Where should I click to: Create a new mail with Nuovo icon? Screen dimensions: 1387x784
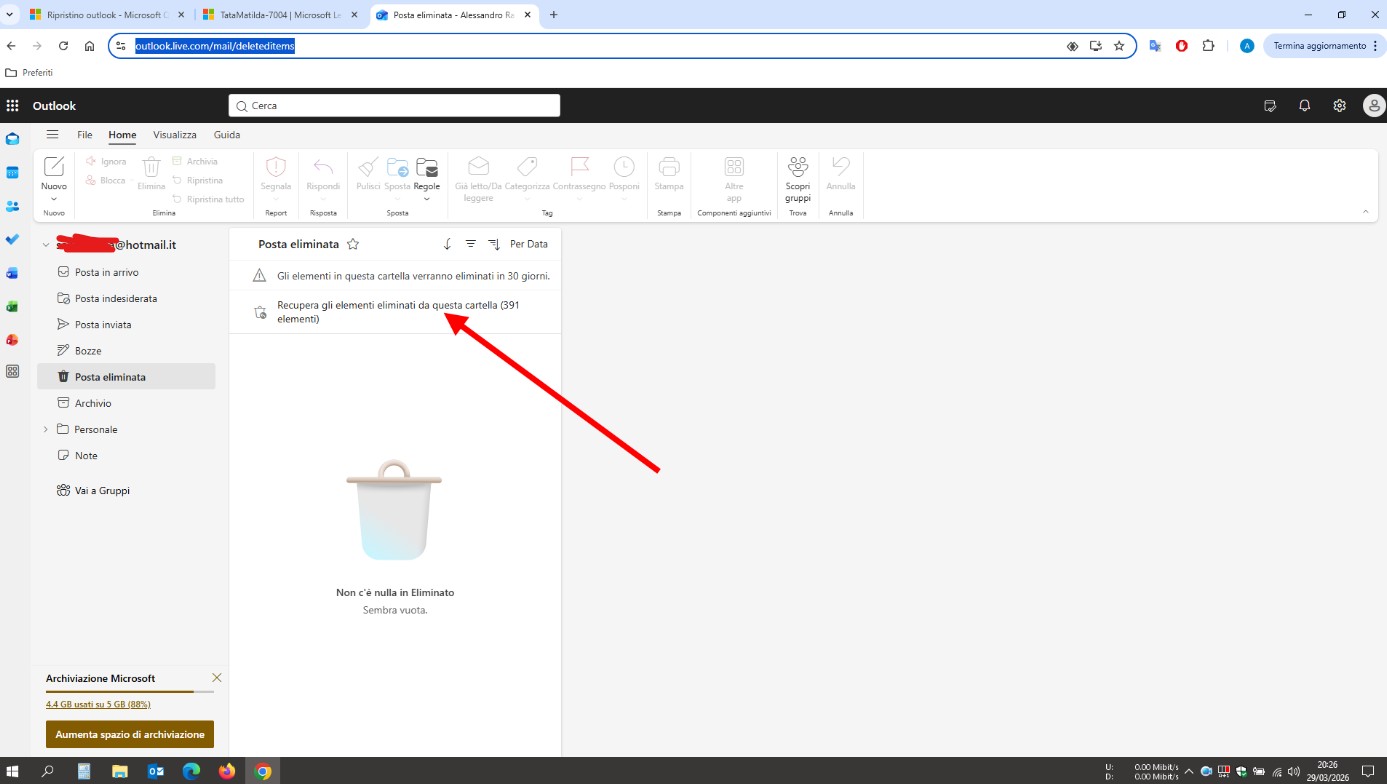[54, 167]
